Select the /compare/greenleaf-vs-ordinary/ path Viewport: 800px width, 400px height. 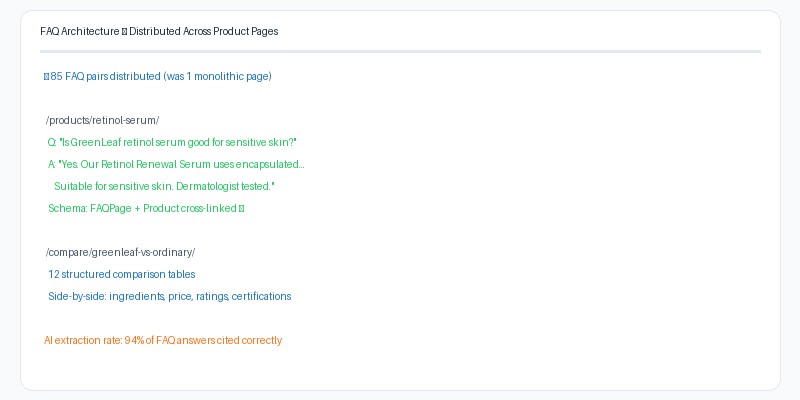tap(120, 252)
